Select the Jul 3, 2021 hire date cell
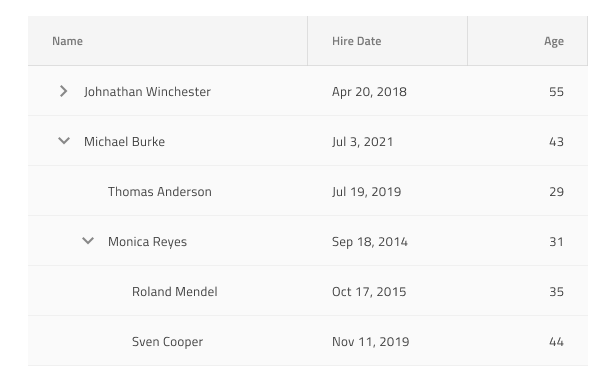This screenshot has height=382, width=616. 387,141
